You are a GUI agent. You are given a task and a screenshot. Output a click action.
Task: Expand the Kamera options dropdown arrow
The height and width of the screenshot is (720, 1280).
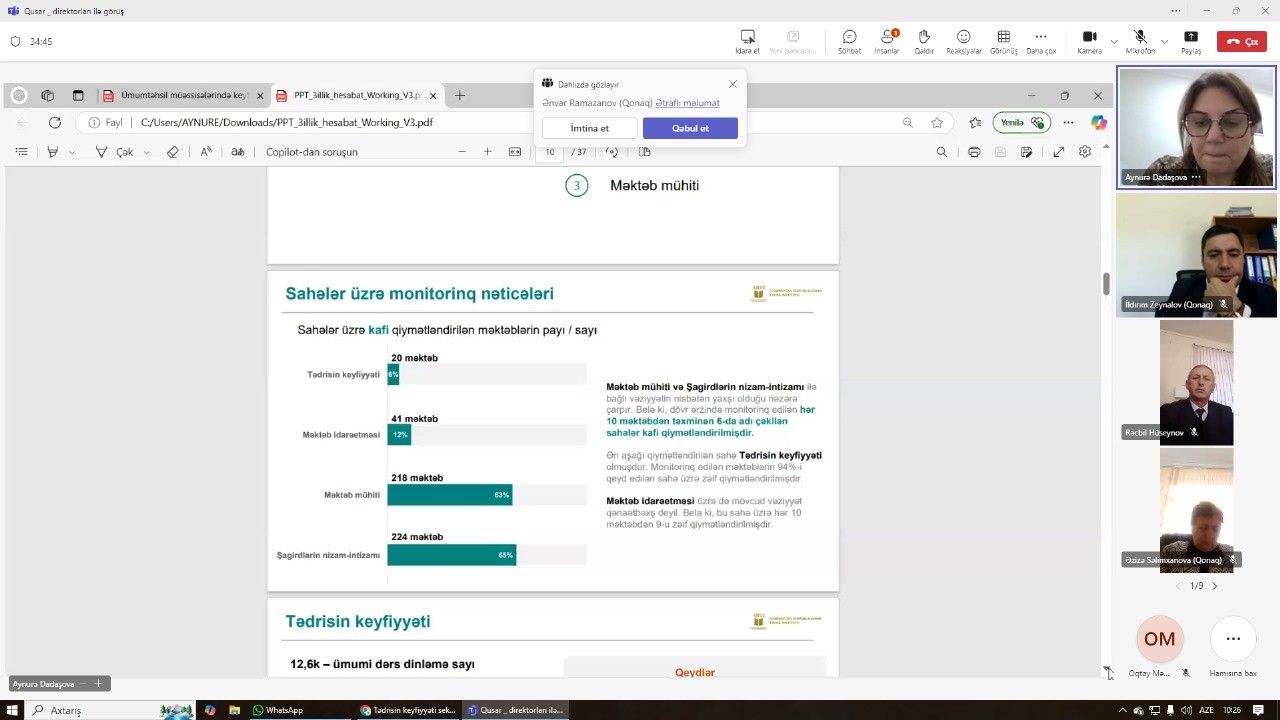(1114, 42)
